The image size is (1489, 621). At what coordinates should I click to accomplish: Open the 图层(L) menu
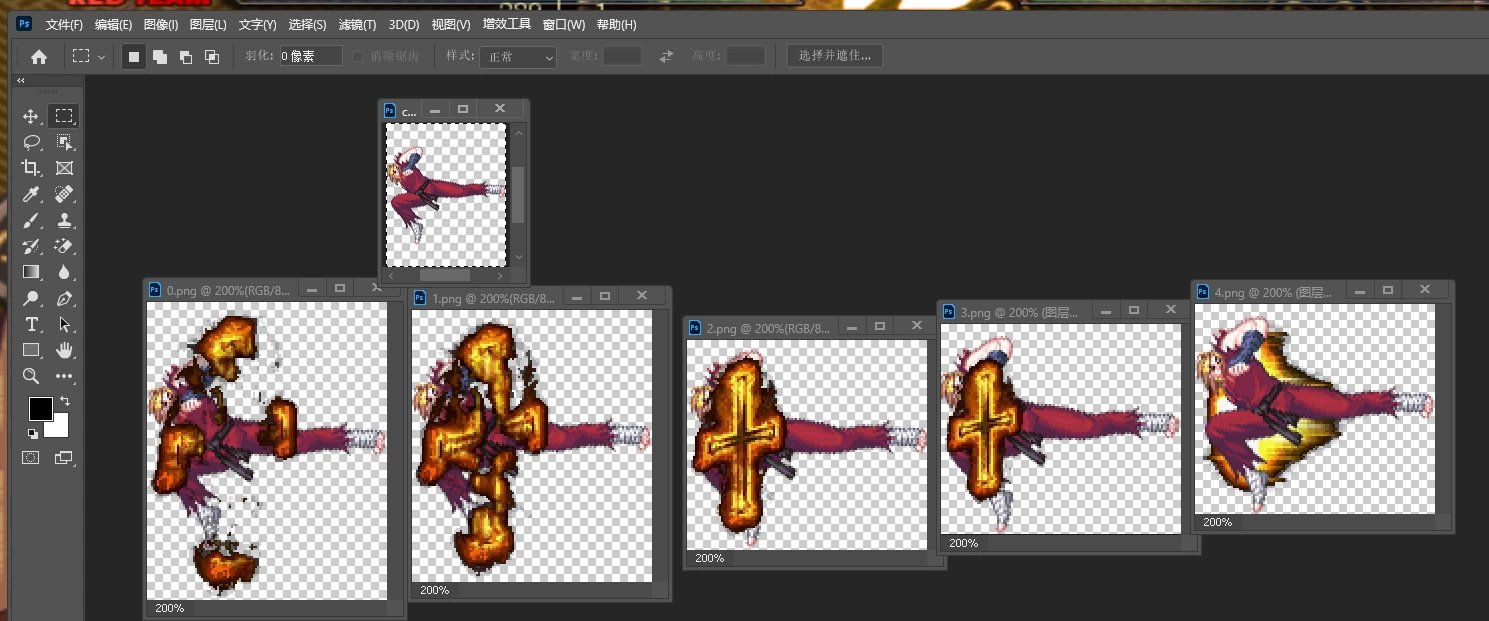click(x=208, y=24)
